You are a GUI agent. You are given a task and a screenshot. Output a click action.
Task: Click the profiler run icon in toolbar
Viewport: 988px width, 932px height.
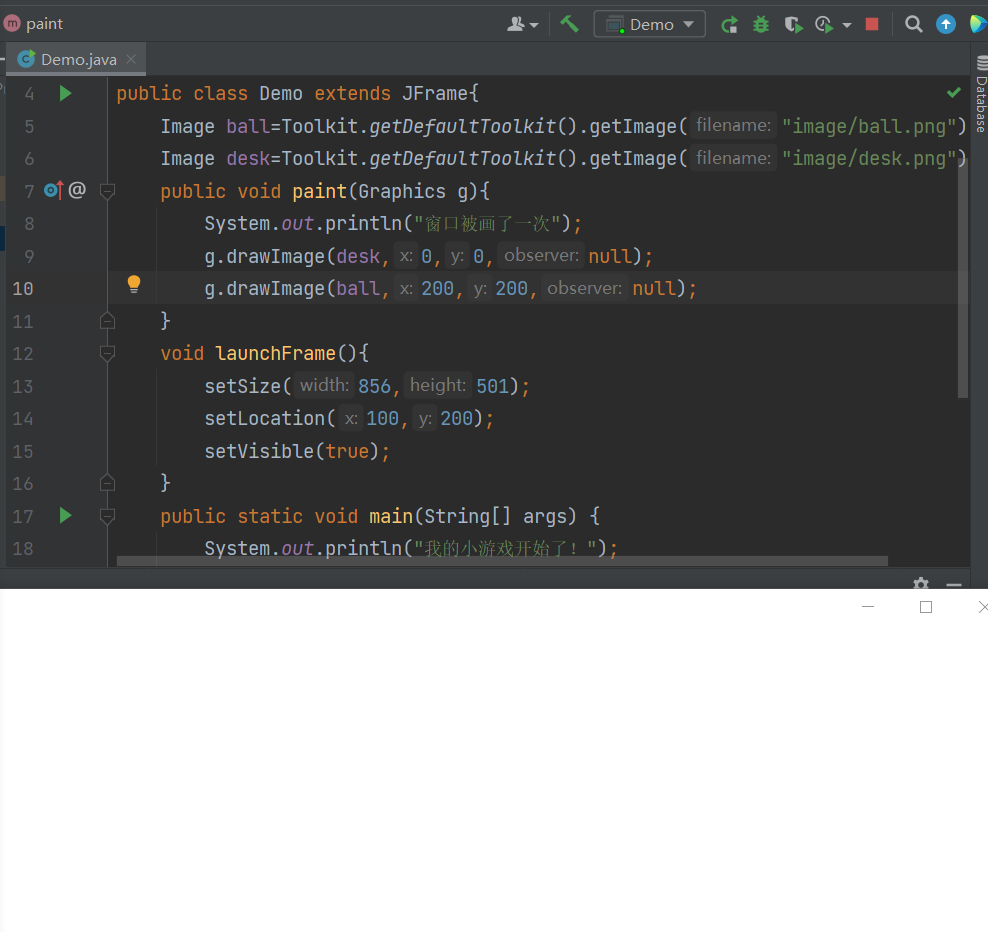tap(824, 25)
